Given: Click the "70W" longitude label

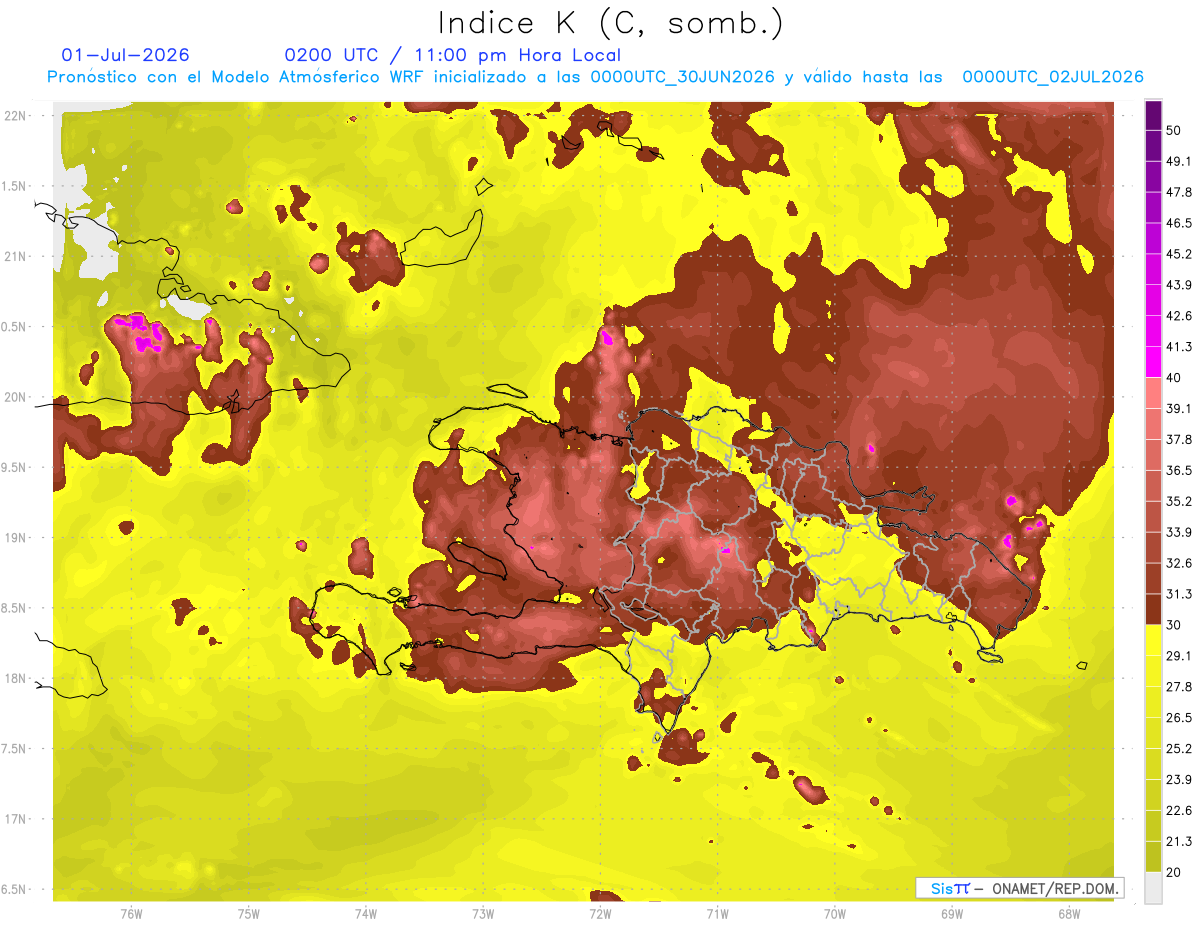Looking at the screenshot, I should click(x=834, y=914).
